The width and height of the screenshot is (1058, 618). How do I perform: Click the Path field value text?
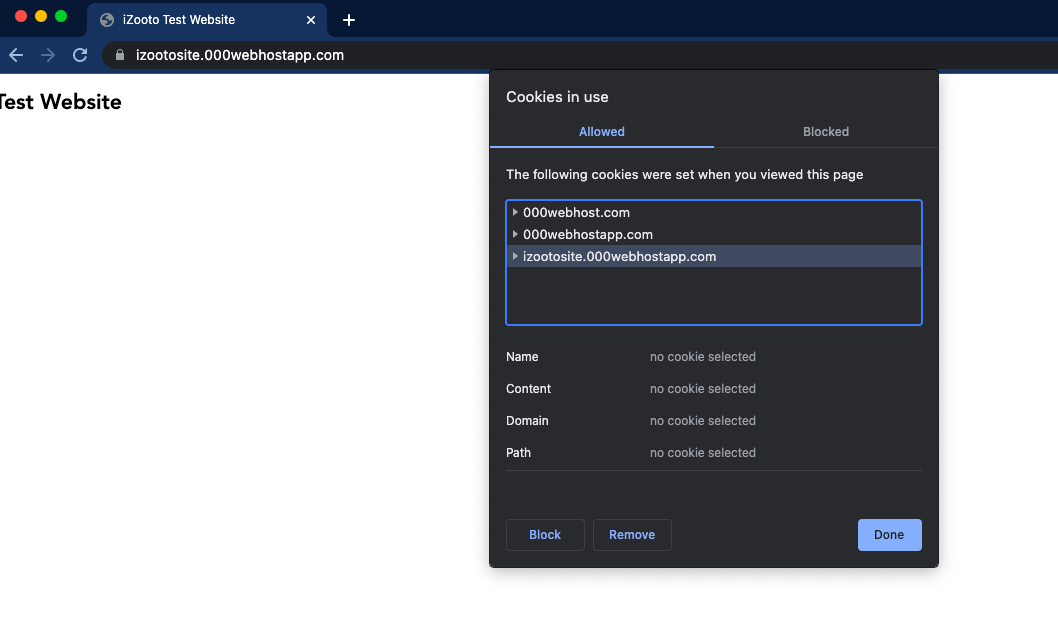[702, 453]
